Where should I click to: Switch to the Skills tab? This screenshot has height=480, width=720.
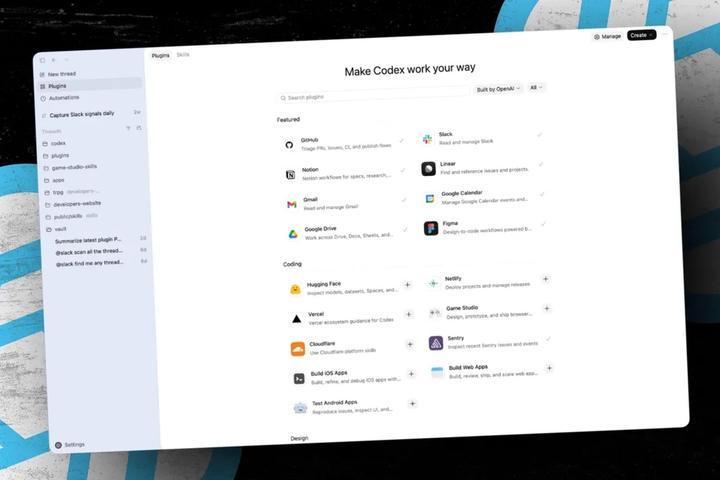coord(183,54)
